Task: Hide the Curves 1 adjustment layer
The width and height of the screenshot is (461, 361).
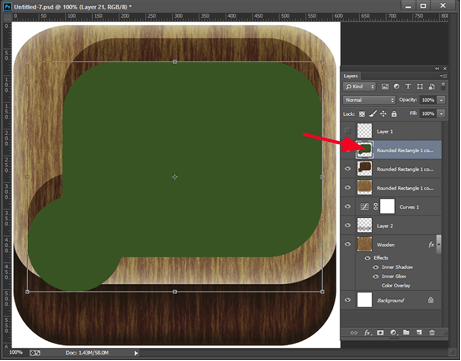Action: [348, 207]
